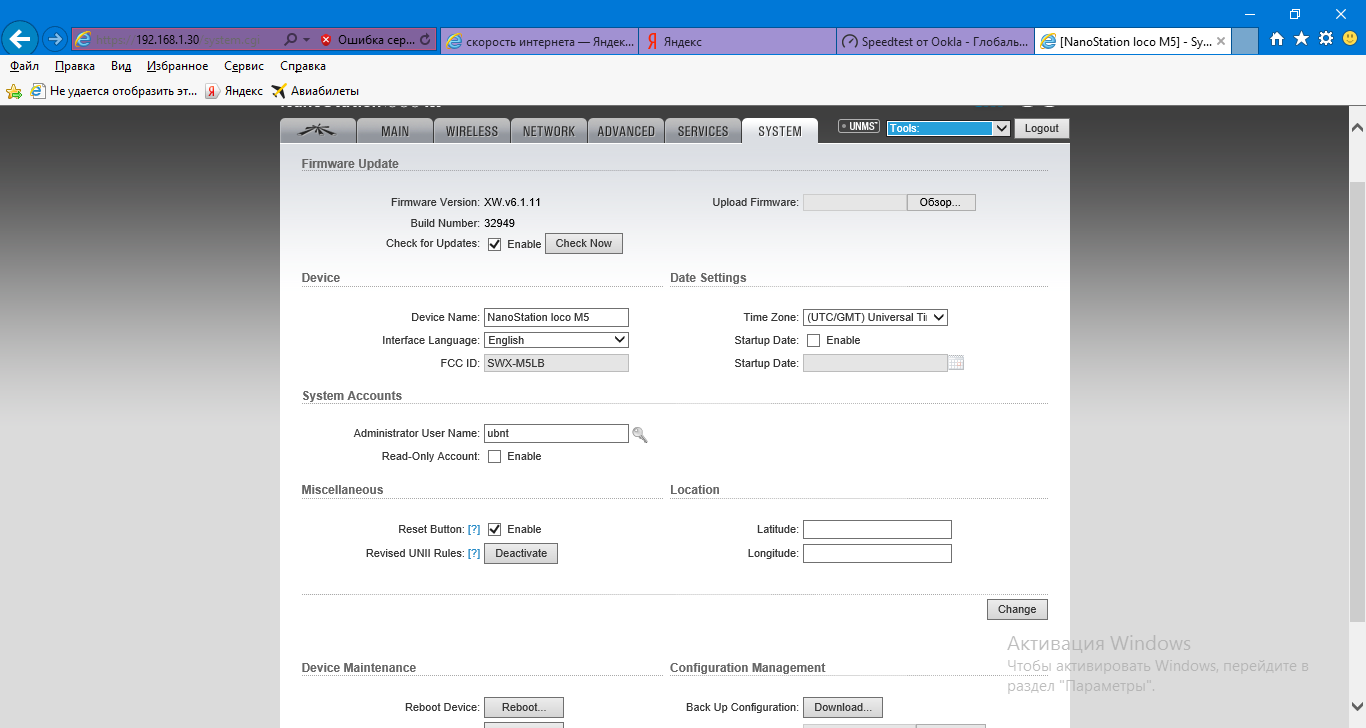Click the password key icon beside username
The height and width of the screenshot is (728, 1366).
(640, 434)
